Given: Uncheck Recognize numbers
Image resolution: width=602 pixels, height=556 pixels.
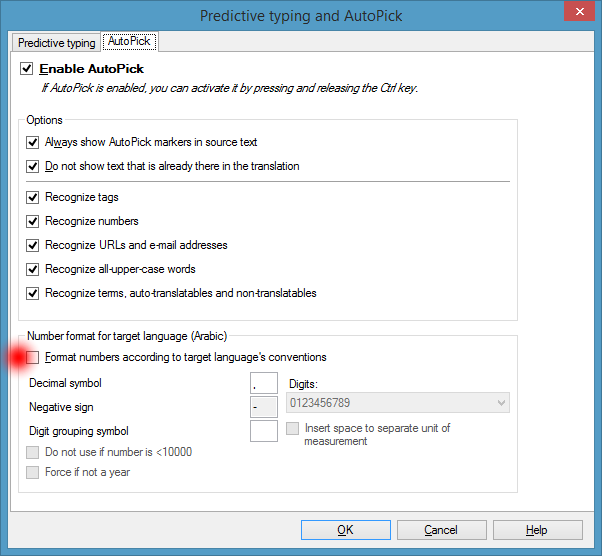Looking at the screenshot, I should [33, 221].
